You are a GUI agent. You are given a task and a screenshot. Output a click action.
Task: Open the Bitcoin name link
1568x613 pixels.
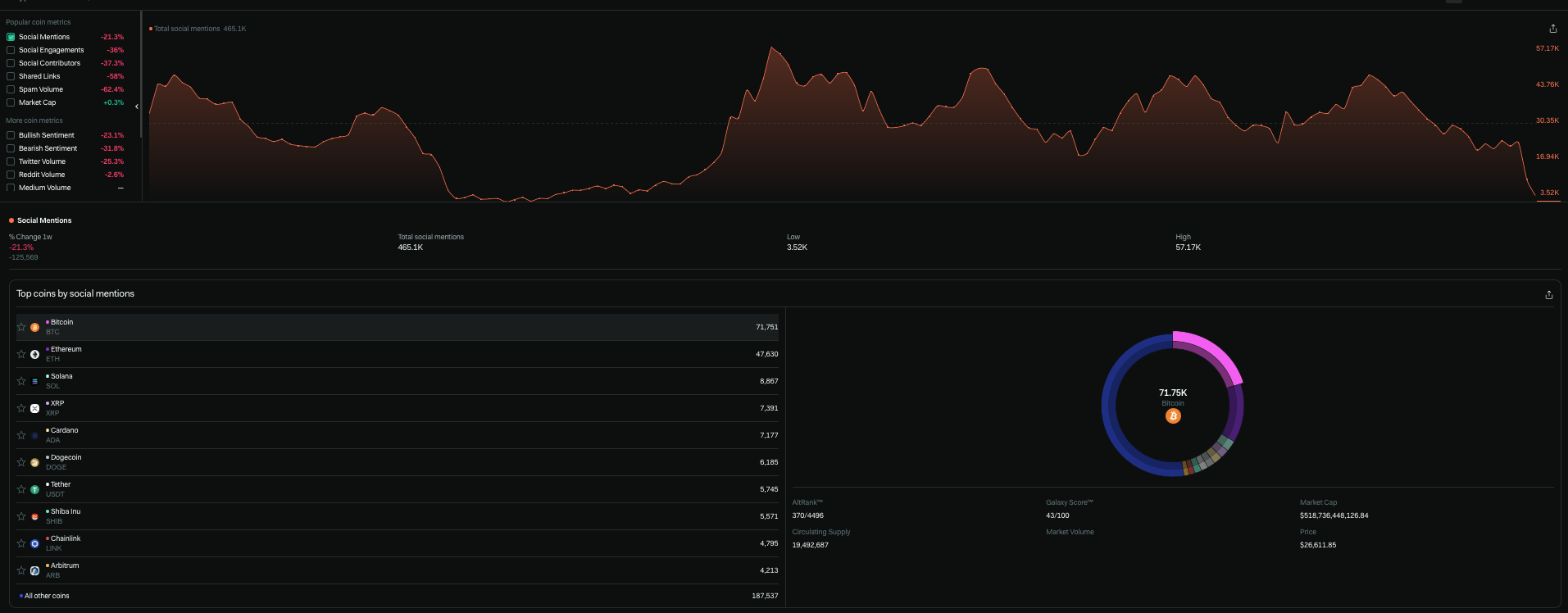[x=61, y=322]
